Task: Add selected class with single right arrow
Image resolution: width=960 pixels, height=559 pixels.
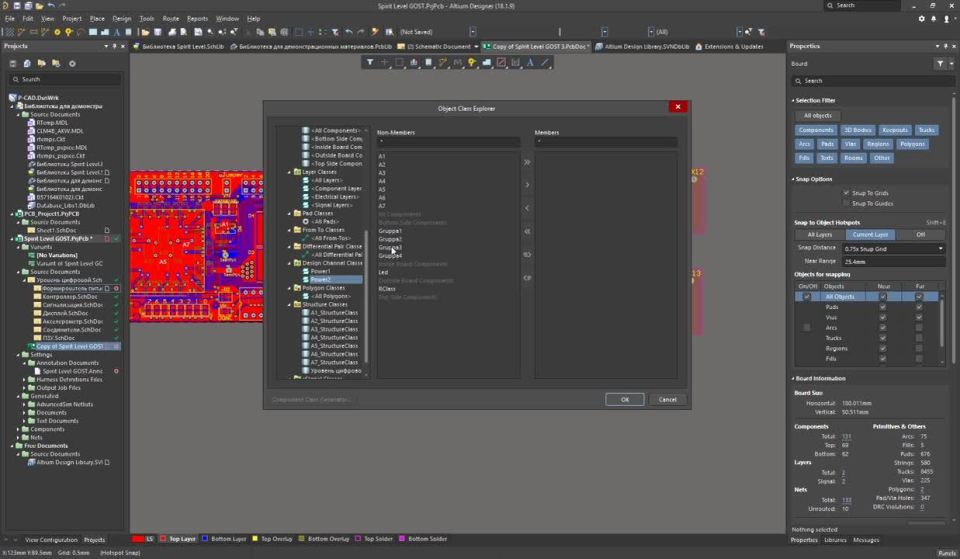Action: click(527, 185)
